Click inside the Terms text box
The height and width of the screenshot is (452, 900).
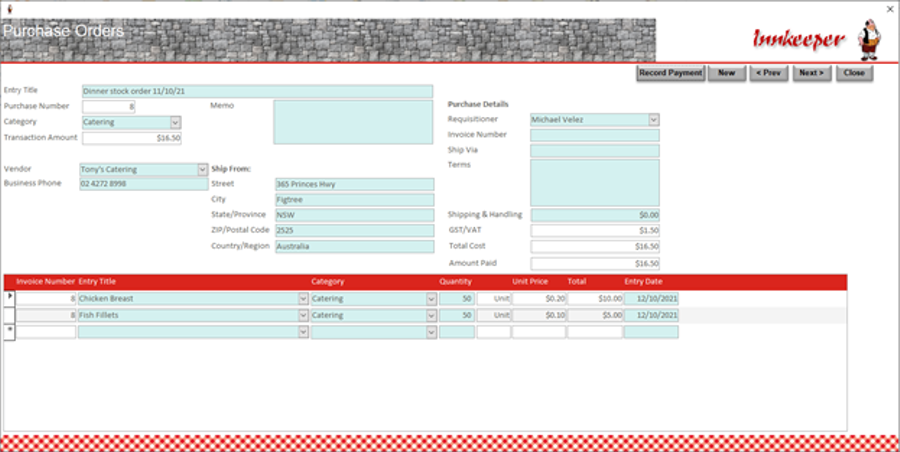[595, 183]
